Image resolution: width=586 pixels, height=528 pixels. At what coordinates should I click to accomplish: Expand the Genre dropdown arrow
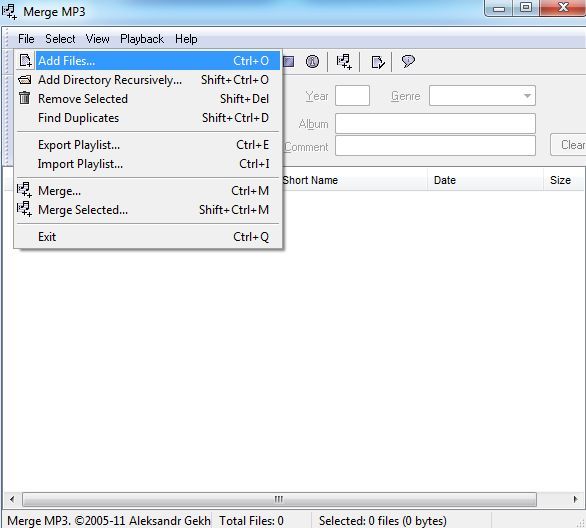point(527,96)
